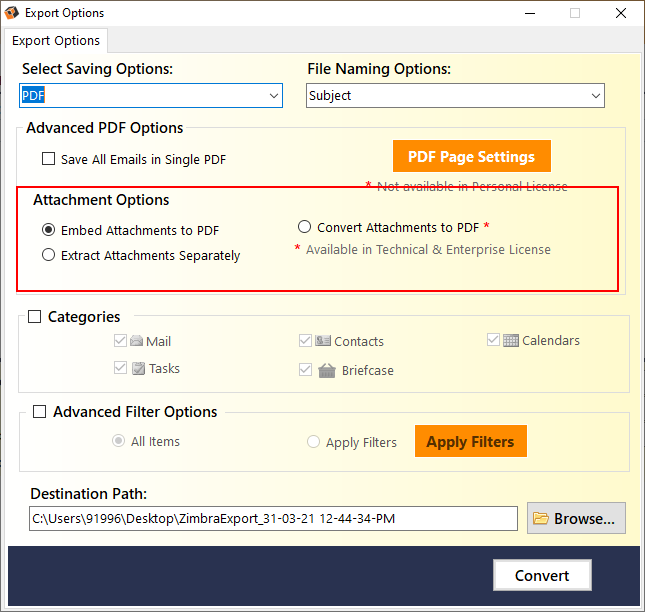Viewport: 645px width, 612px height.
Task: Click the app logo in title bar
Action: coord(12,13)
